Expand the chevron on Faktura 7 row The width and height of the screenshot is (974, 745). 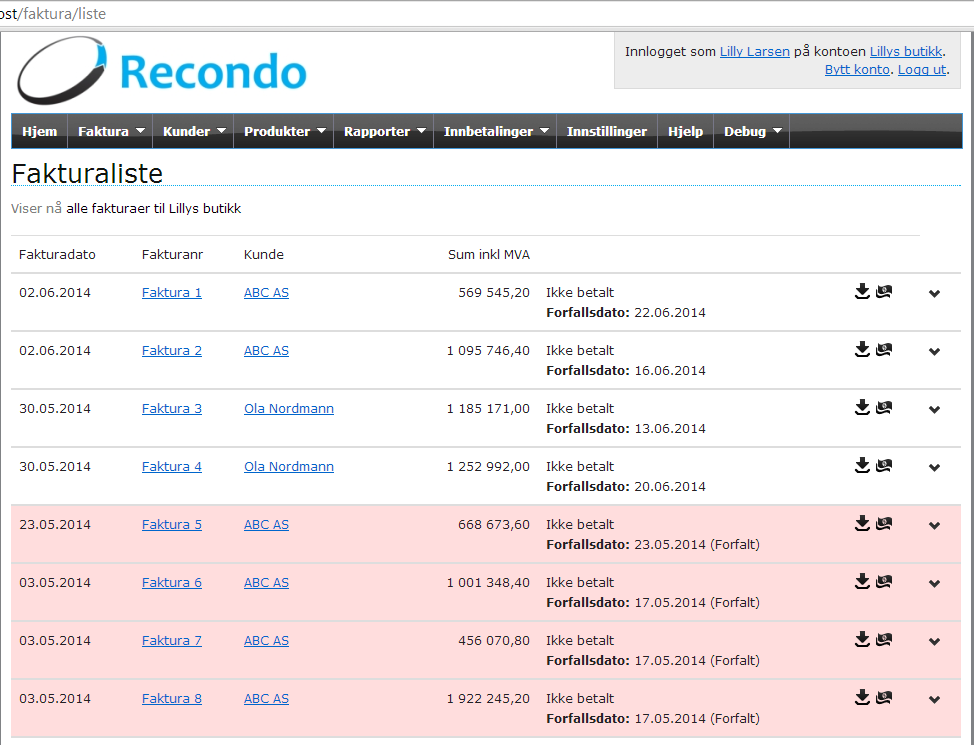point(934,642)
